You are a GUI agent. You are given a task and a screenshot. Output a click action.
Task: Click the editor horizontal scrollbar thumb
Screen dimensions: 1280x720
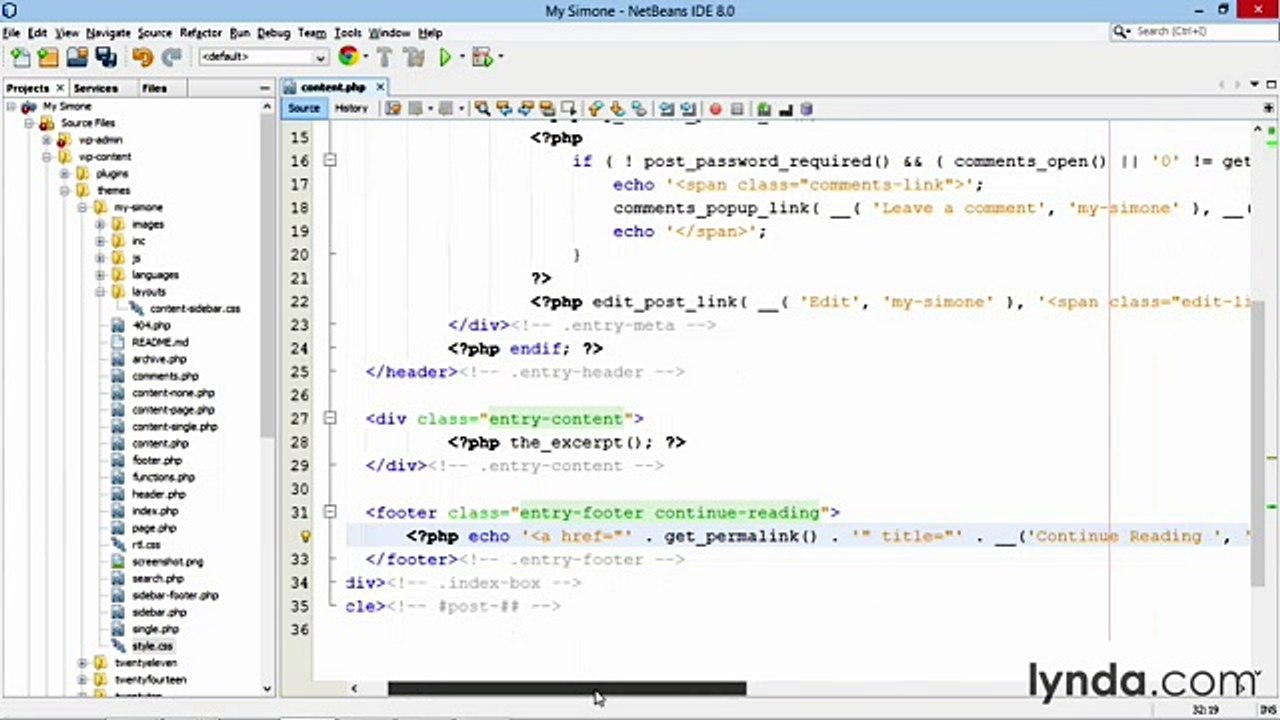tap(567, 688)
